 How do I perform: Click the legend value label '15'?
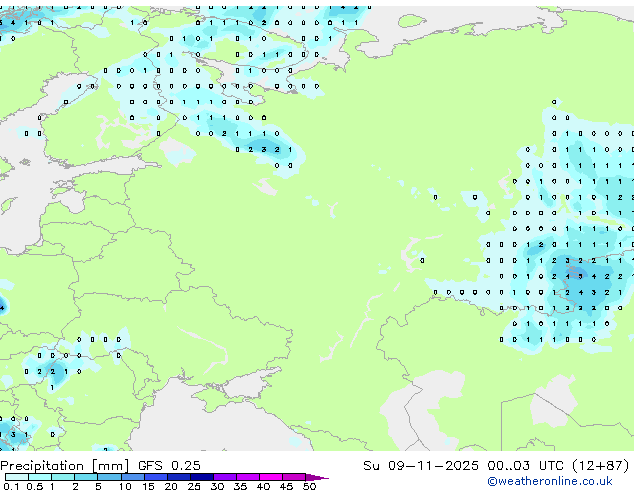tap(148, 486)
